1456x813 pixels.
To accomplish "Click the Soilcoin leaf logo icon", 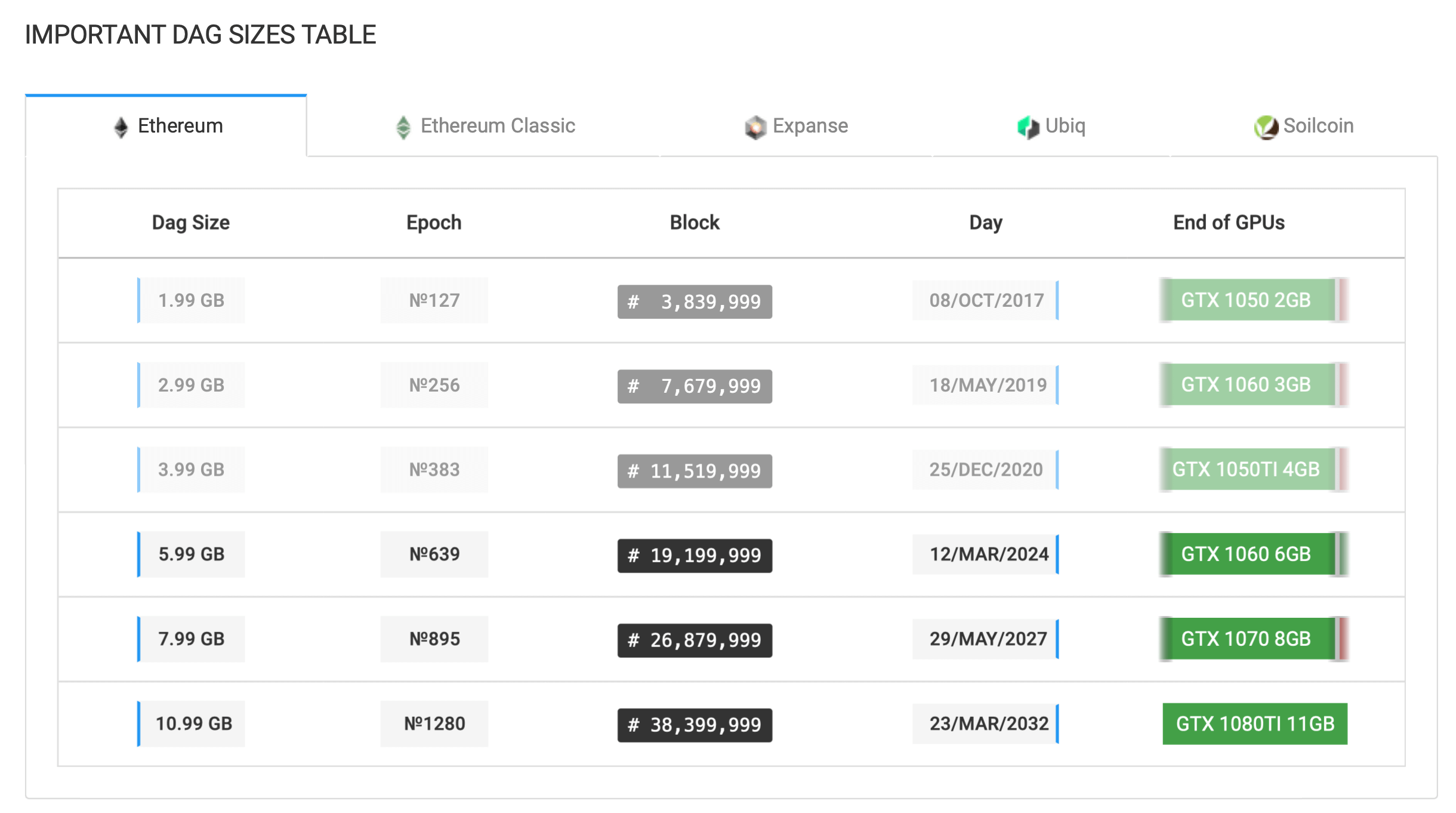I will pyautogui.click(x=1266, y=127).
